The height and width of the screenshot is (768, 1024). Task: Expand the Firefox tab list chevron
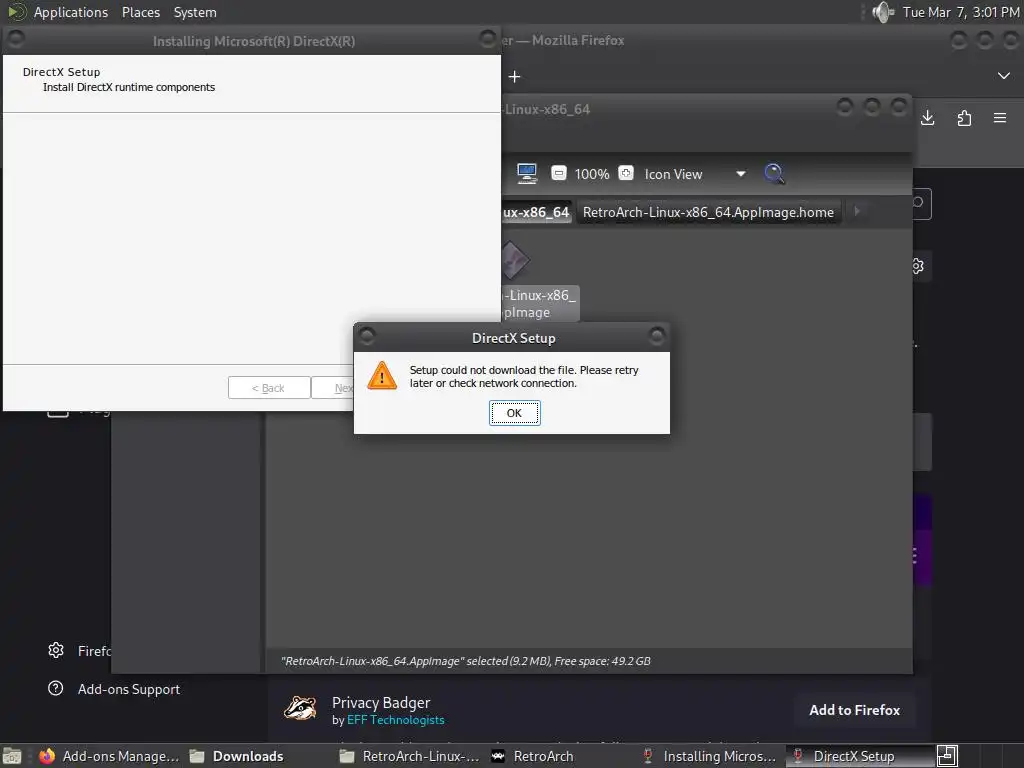[1004, 76]
